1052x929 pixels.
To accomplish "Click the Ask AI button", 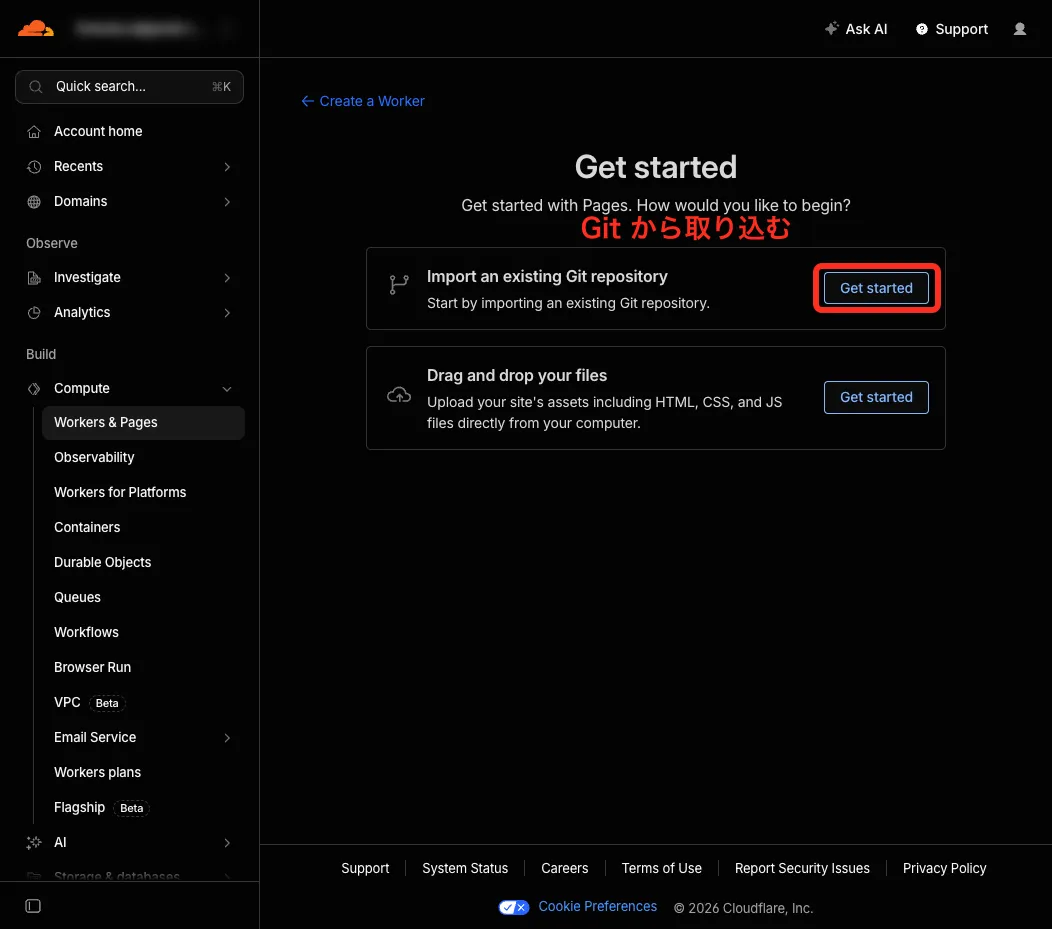I will pyautogui.click(x=855, y=29).
